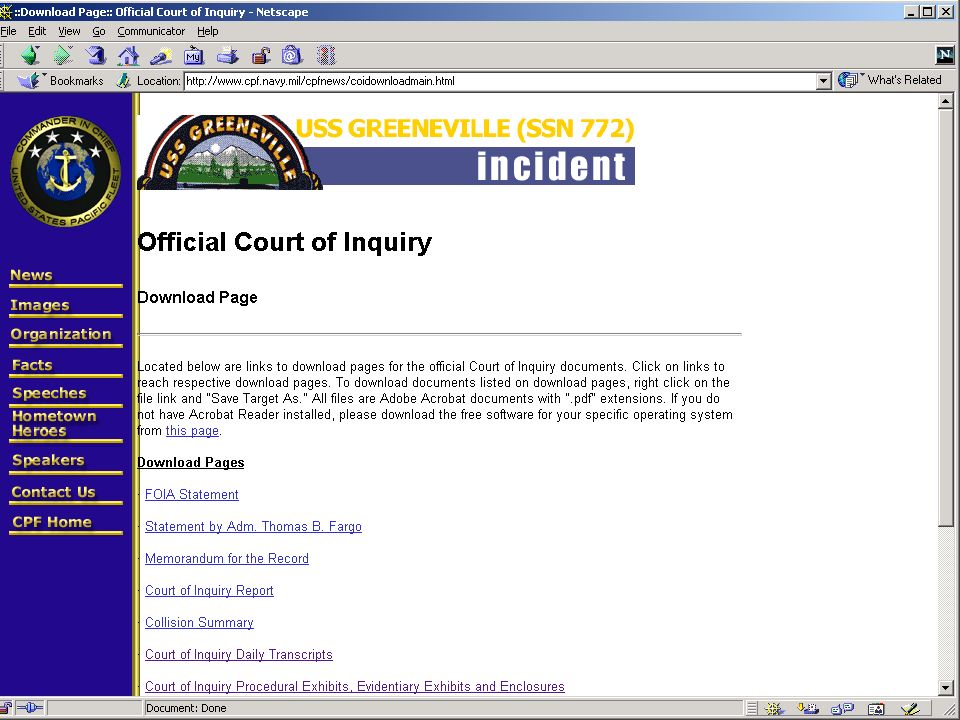Go to the Organization sidebar link

(x=61, y=334)
